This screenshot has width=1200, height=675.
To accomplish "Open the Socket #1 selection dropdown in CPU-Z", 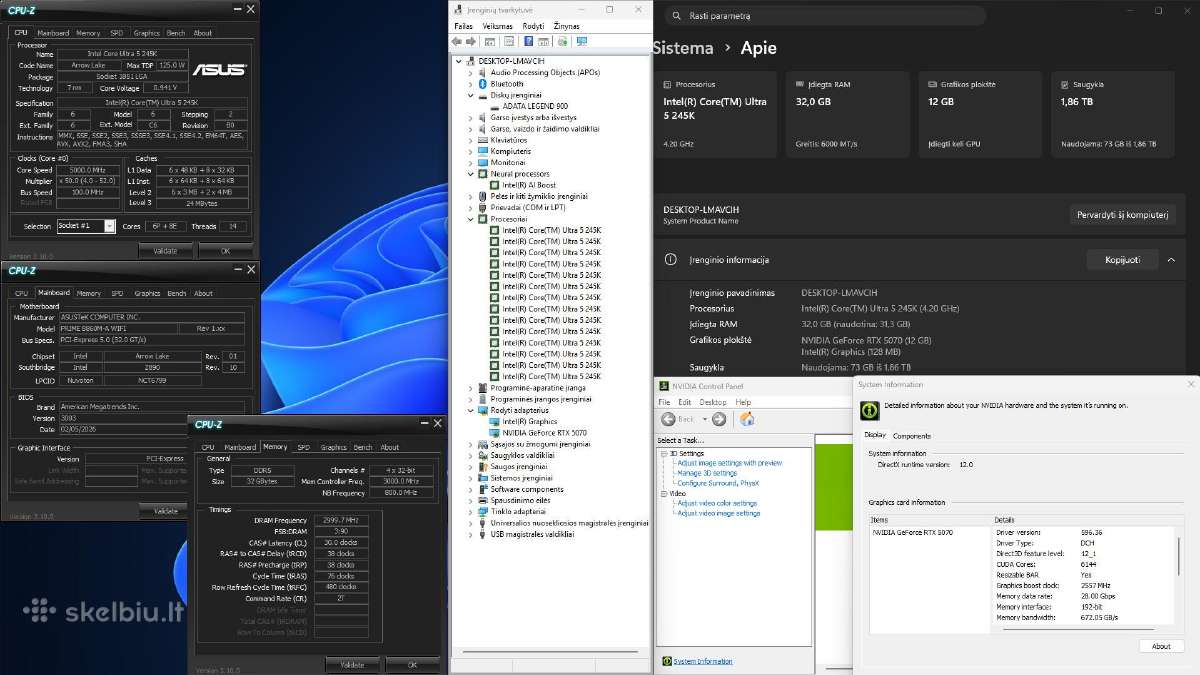I will (109, 226).
